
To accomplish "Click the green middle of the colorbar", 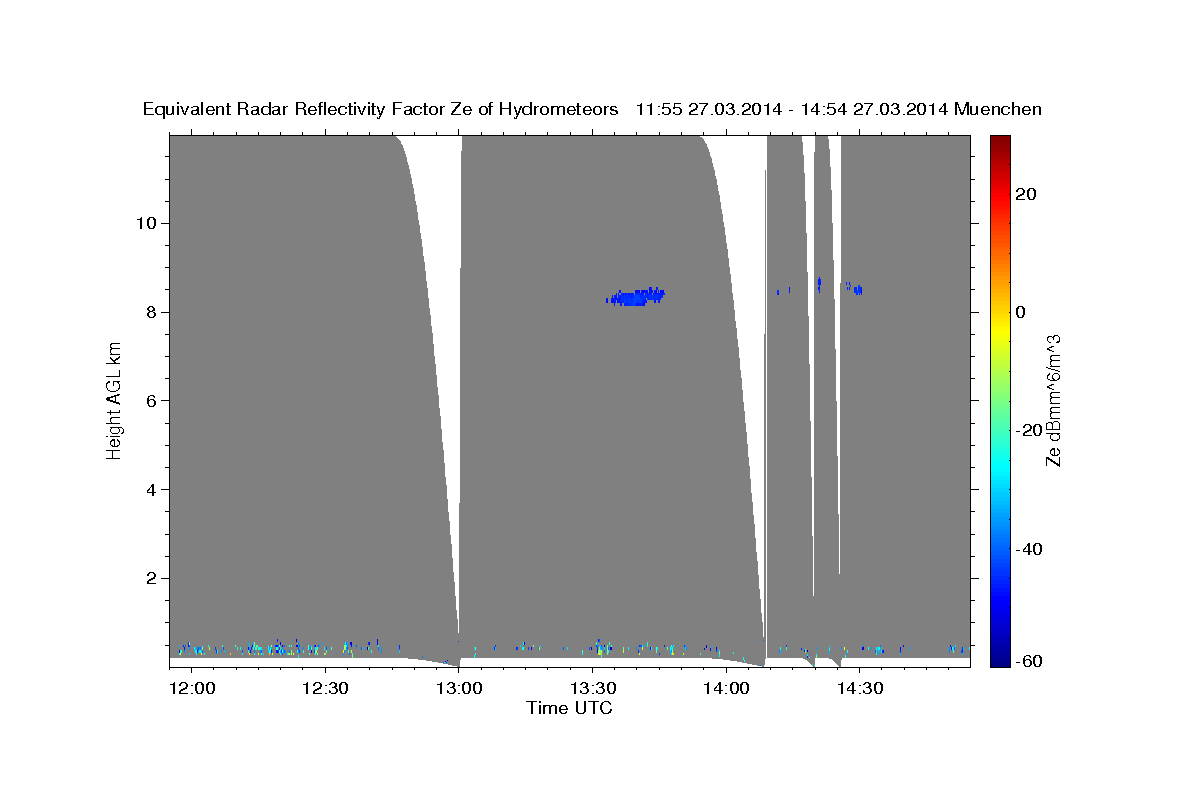I will (x=999, y=400).
